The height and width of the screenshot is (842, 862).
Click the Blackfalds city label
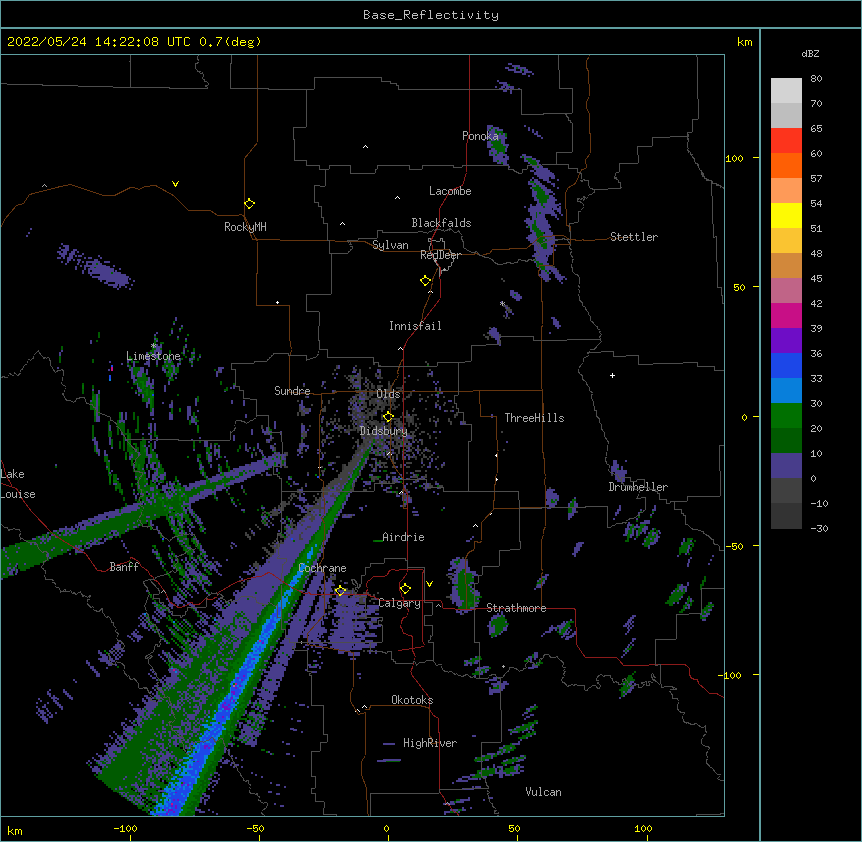click(441, 223)
